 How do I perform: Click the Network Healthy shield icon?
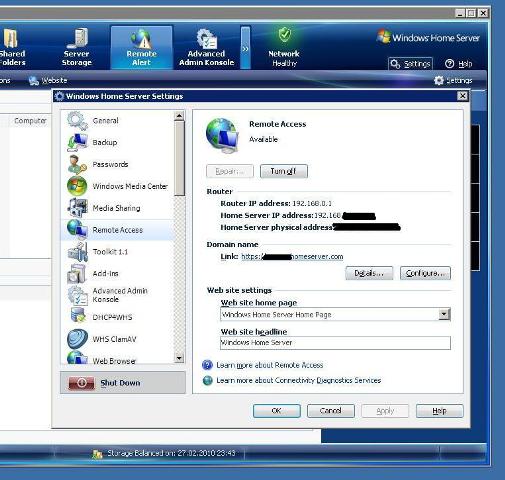click(x=284, y=35)
